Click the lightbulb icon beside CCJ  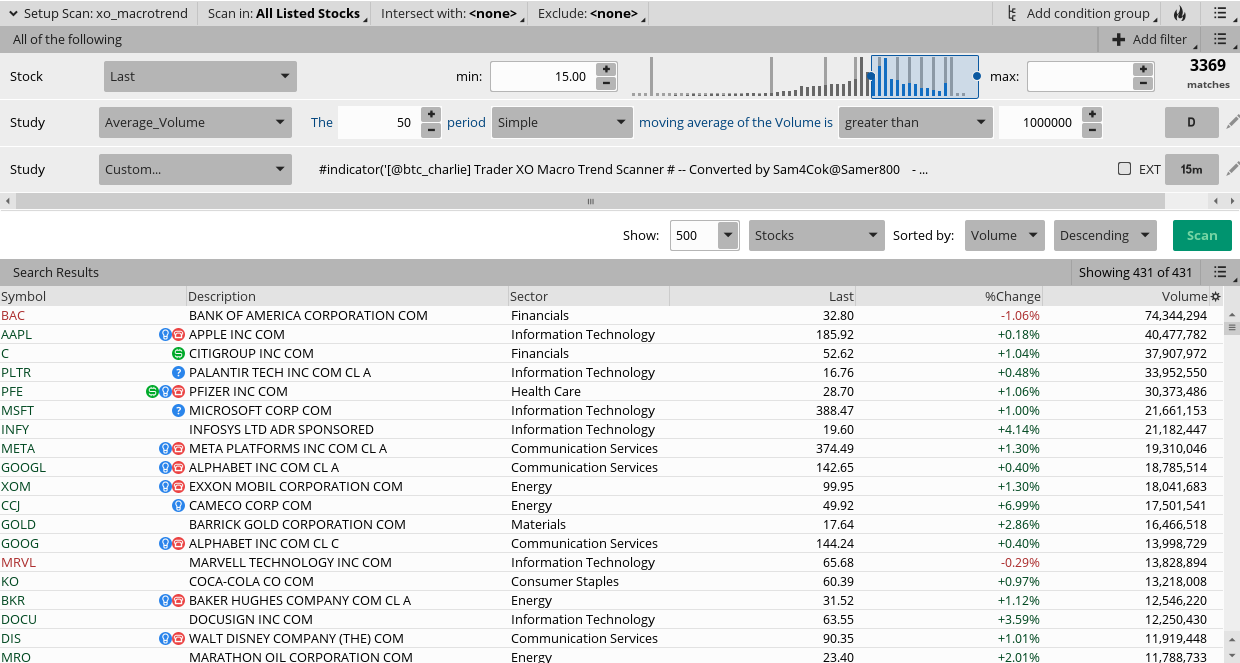(178, 506)
